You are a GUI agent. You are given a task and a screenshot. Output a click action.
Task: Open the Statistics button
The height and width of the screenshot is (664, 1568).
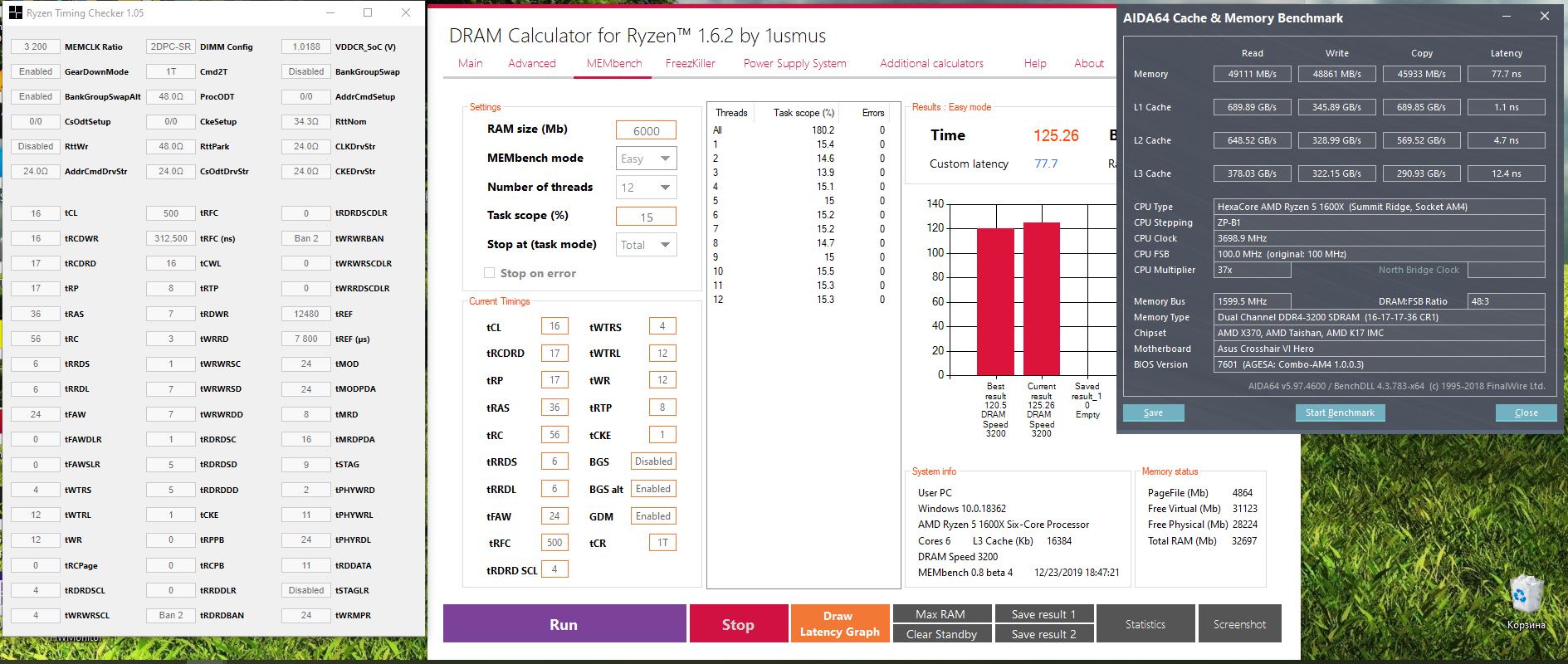(1145, 623)
